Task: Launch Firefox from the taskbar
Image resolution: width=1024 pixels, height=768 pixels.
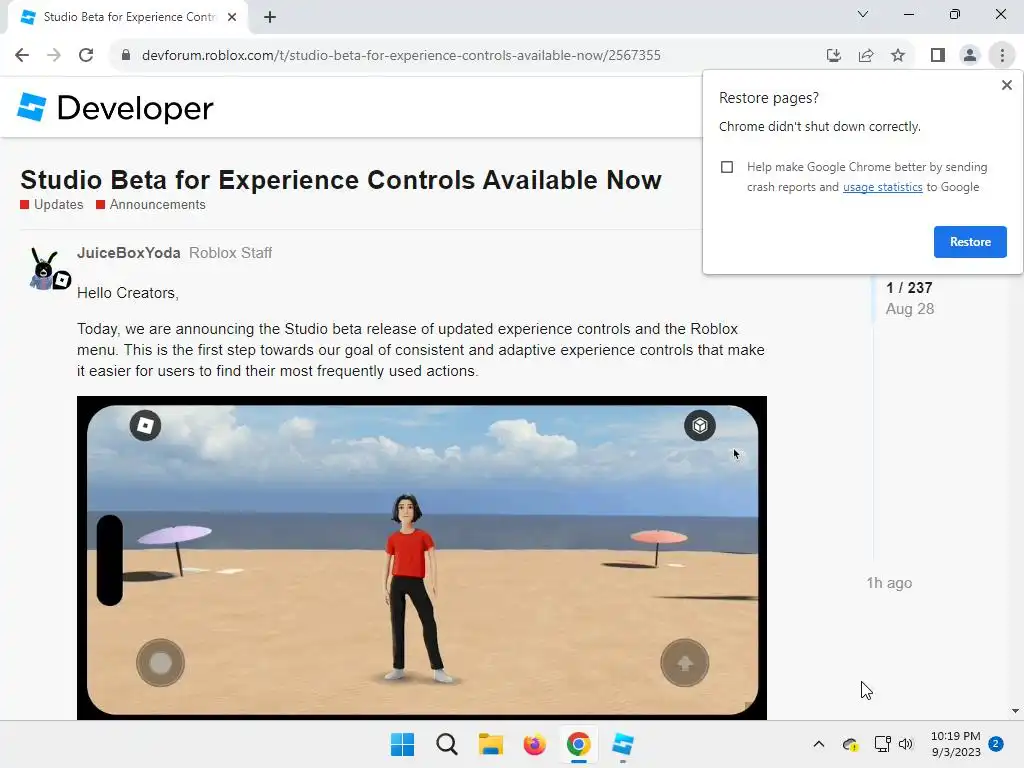Action: tap(534, 744)
